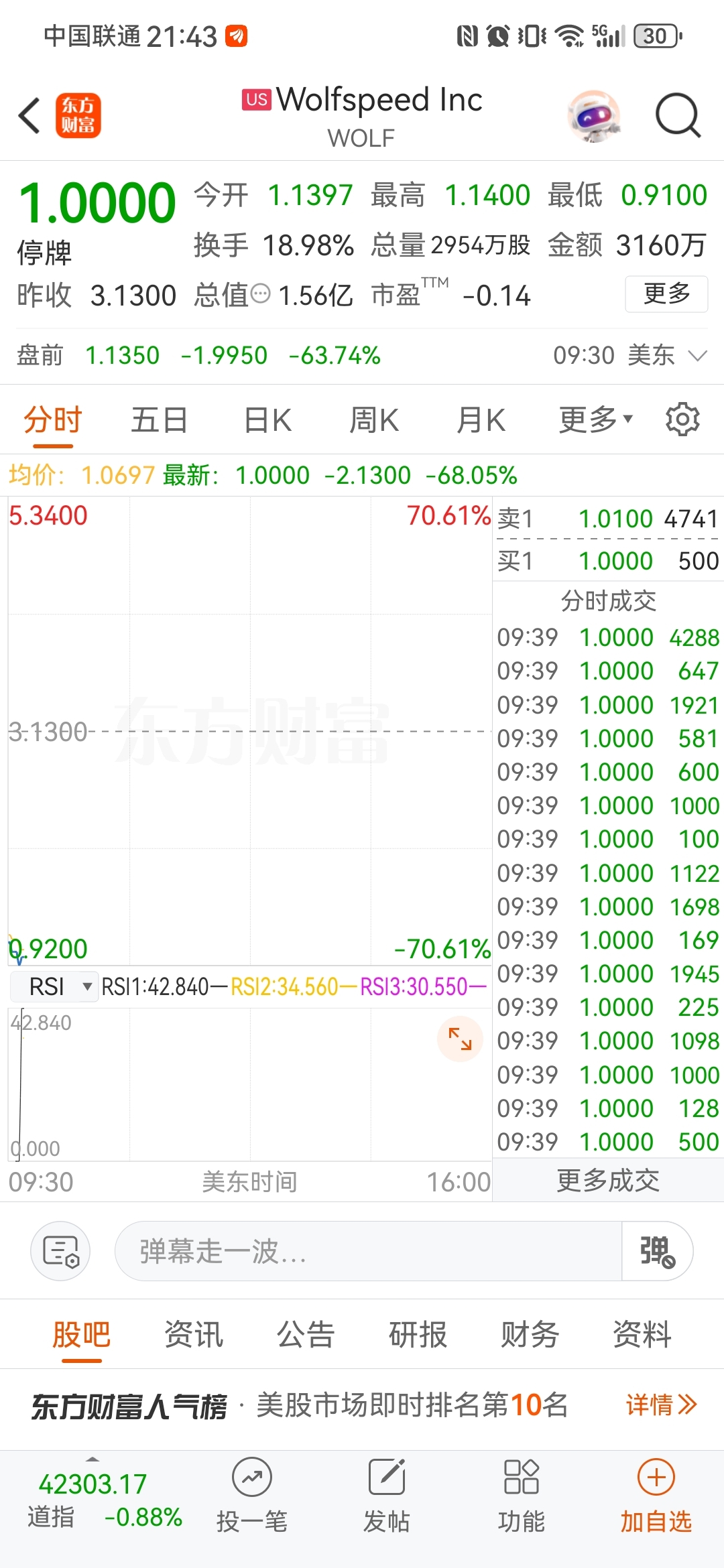This screenshot has width=724, height=1568.
Task: Open chart settings gear icon
Action: point(682,420)
